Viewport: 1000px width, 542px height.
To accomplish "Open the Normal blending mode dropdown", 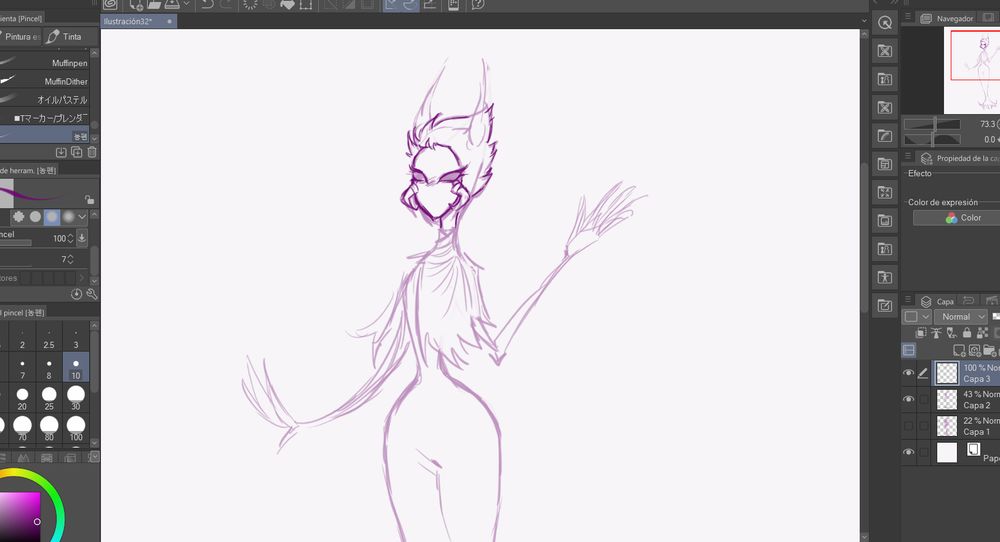I will 960,316.
